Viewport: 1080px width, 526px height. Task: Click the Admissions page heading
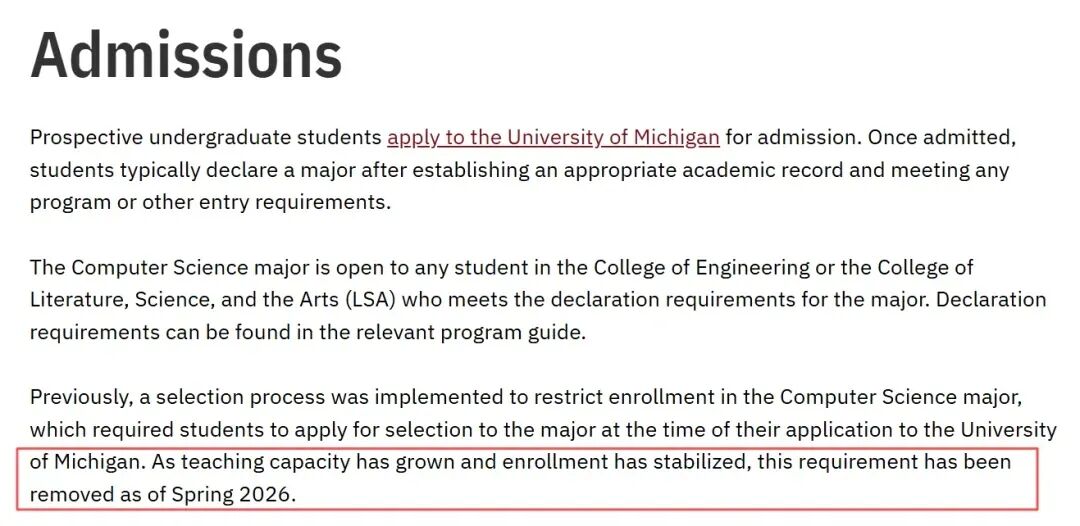tap(186, 55)
